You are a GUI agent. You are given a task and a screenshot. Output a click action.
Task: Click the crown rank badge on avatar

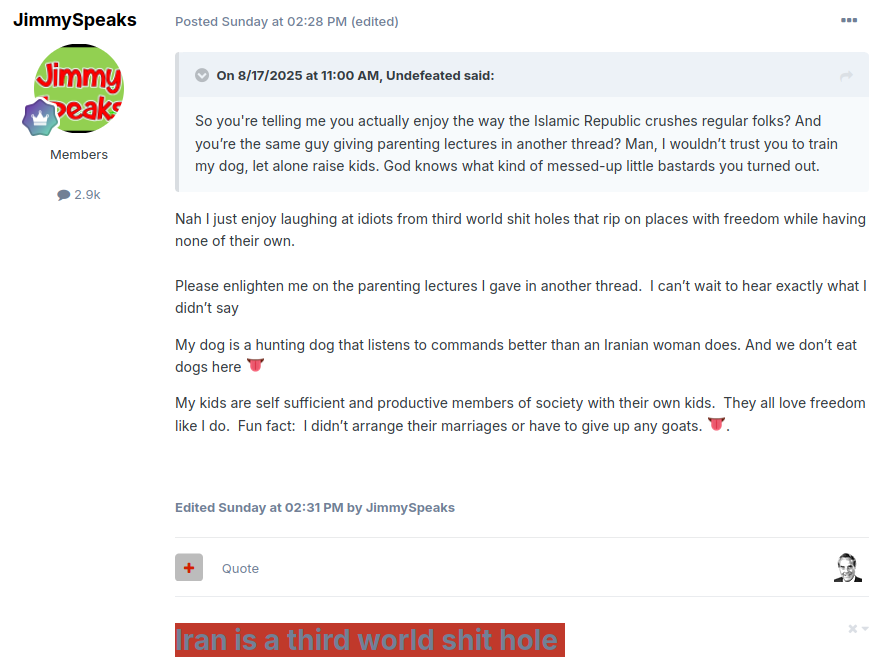[x=40, y=118]
